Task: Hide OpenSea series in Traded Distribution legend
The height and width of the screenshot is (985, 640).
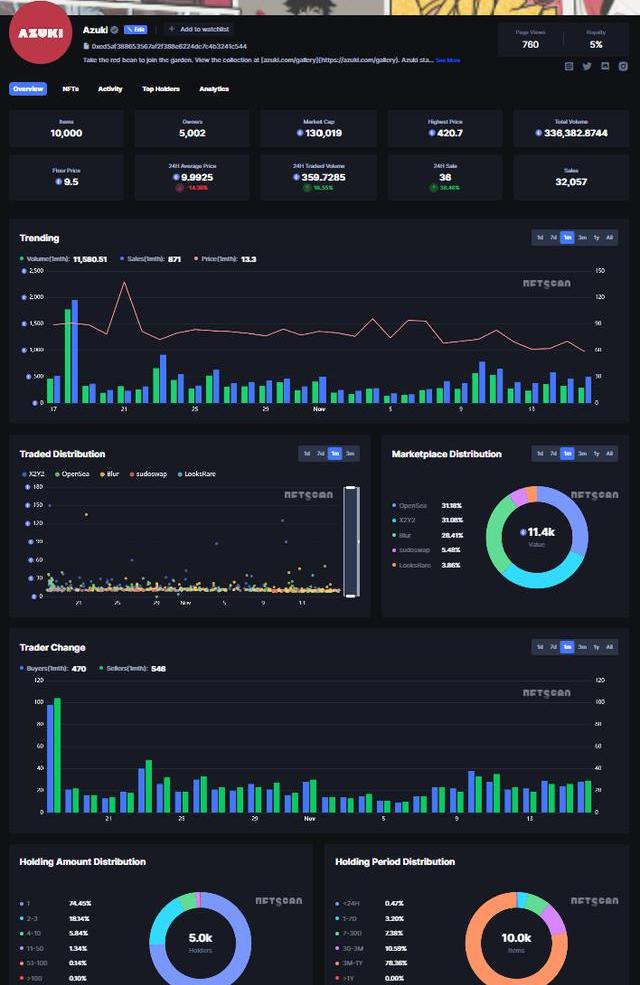Action: (x=72, y=474)
